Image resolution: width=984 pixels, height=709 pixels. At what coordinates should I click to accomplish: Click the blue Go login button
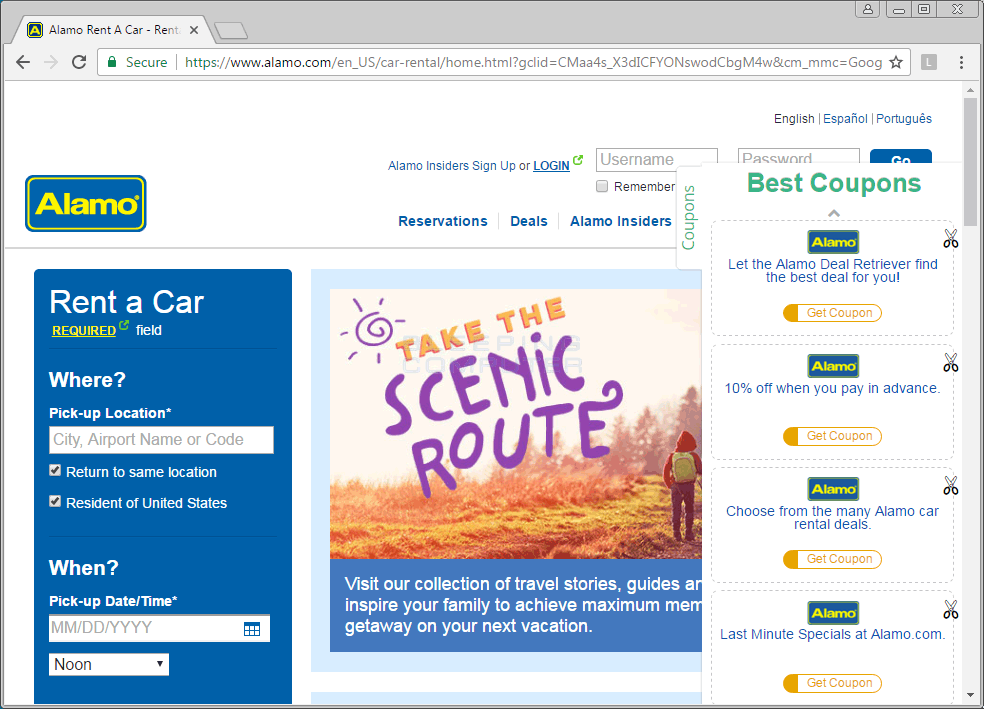point(901,157)
